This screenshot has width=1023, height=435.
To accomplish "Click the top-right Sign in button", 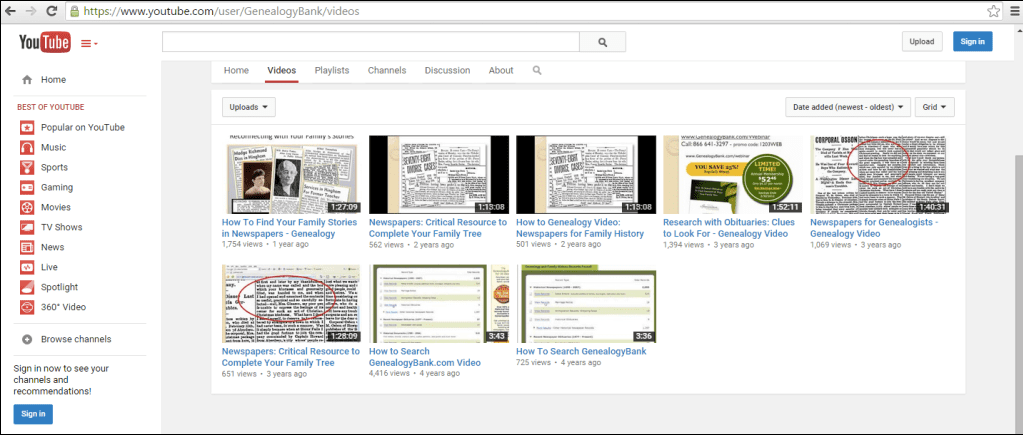I will tap(972, 41).
